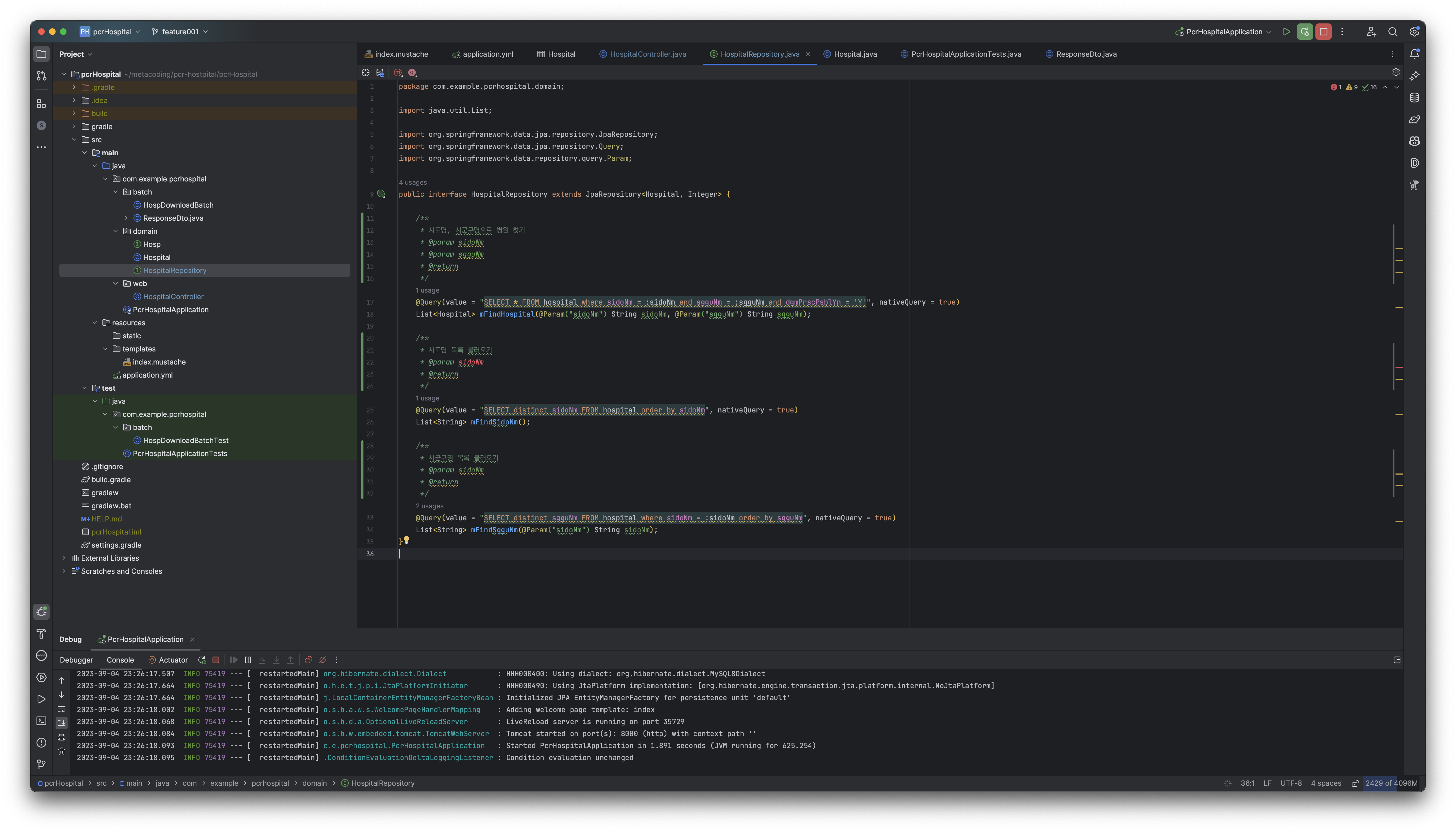1456x832 pixels.
Task: Toggle scroll to end in console
Action: tap(62, 723)
